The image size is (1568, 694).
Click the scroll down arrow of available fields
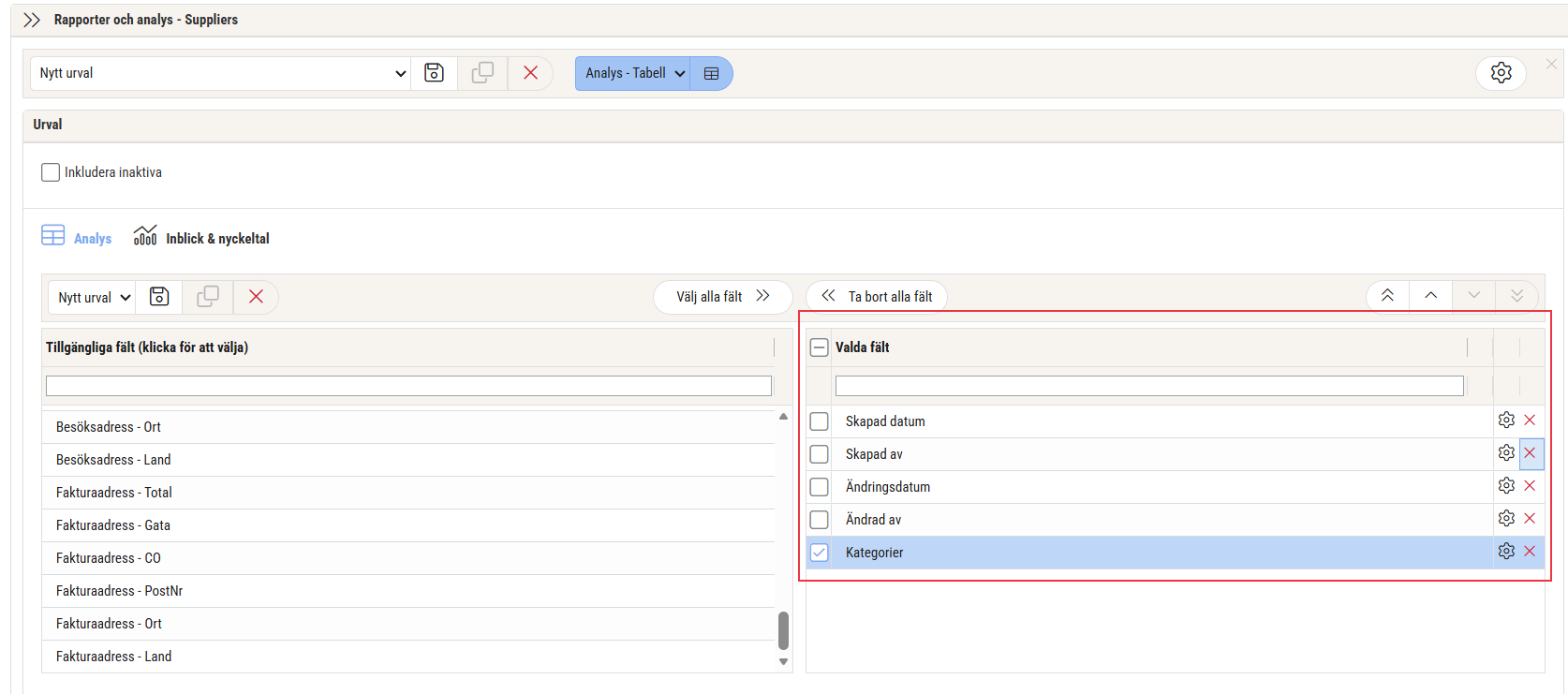pyautogui.click(x=783, y=662)
